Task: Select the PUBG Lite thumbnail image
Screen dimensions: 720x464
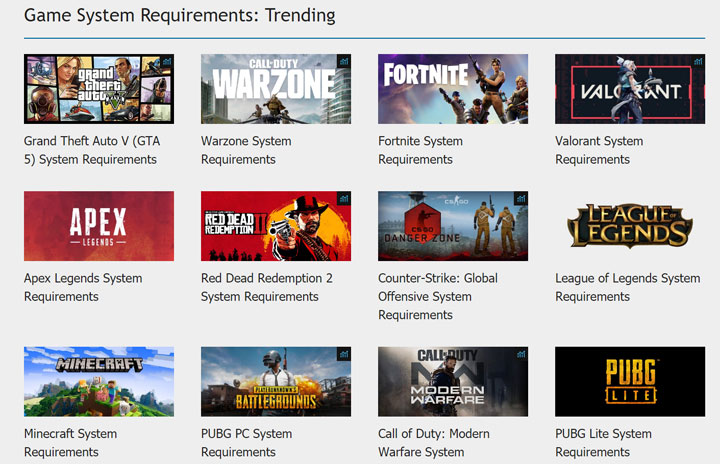Action: 629,382
